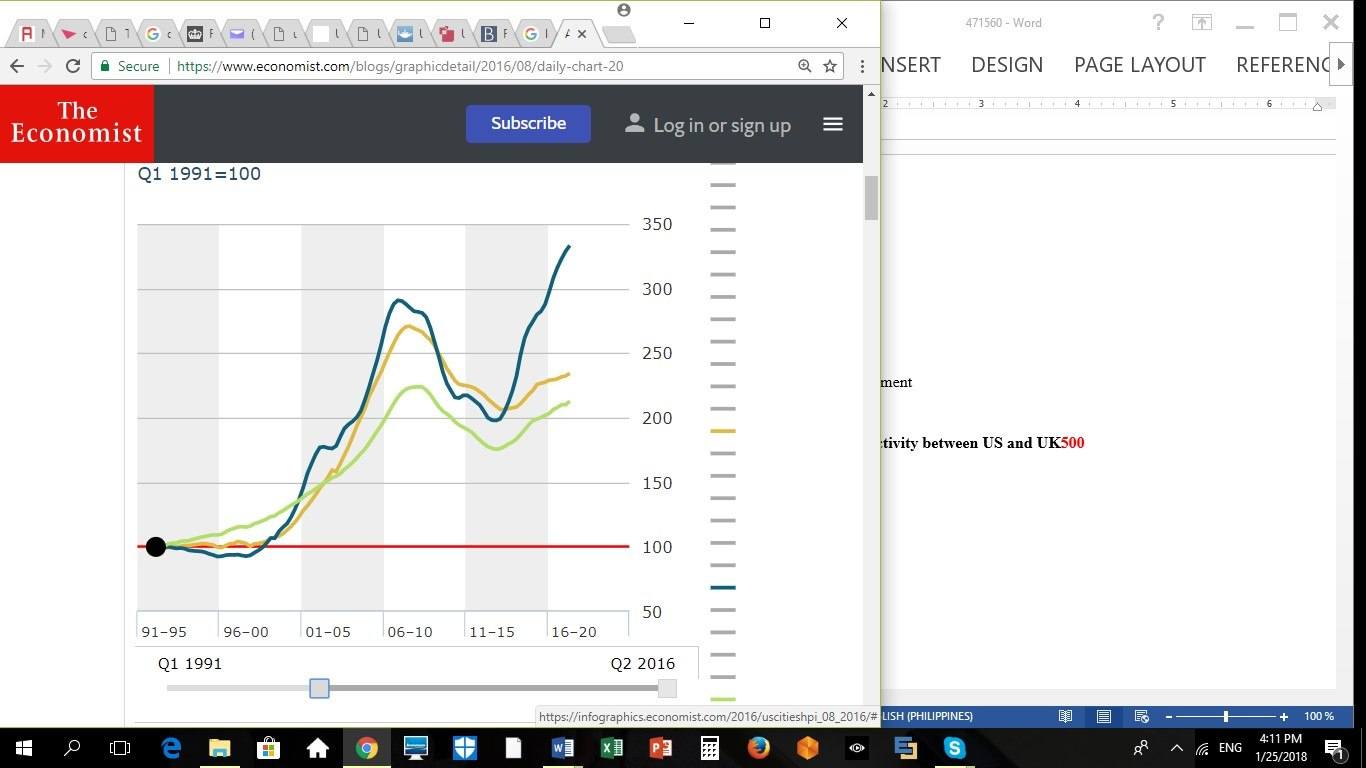Open Excel from the taskbar
This screenshot has height=768, width=1366.
click(x=611, y=748)
